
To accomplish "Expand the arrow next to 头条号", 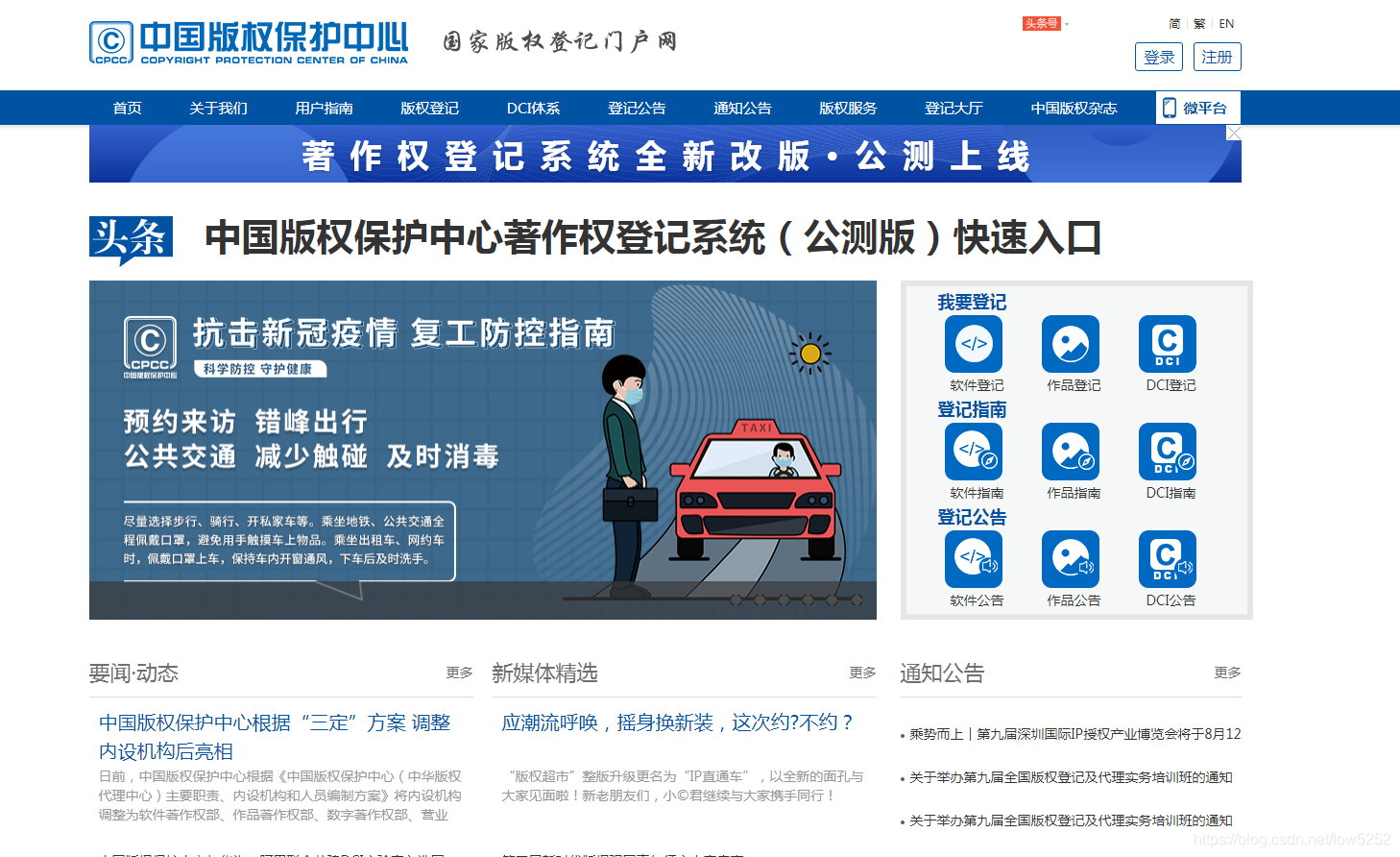I will [x=1067, y=24].
